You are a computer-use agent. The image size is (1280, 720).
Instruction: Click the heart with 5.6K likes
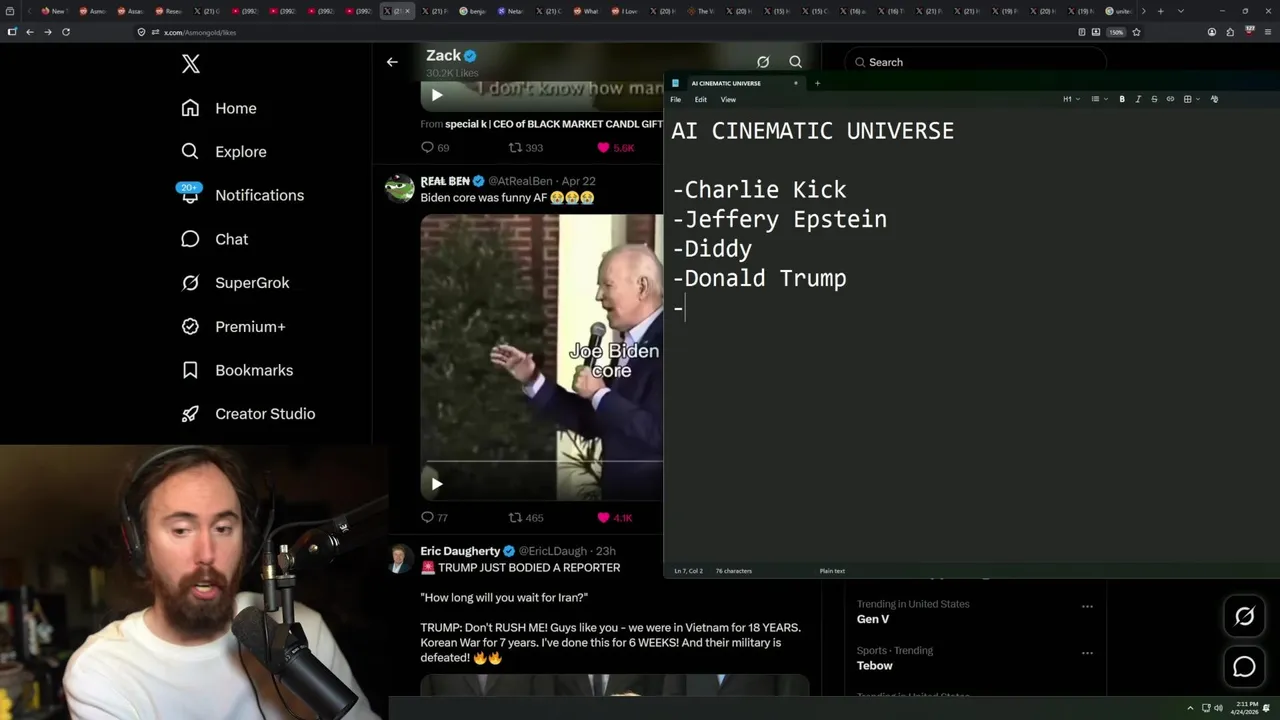(603, 147)
